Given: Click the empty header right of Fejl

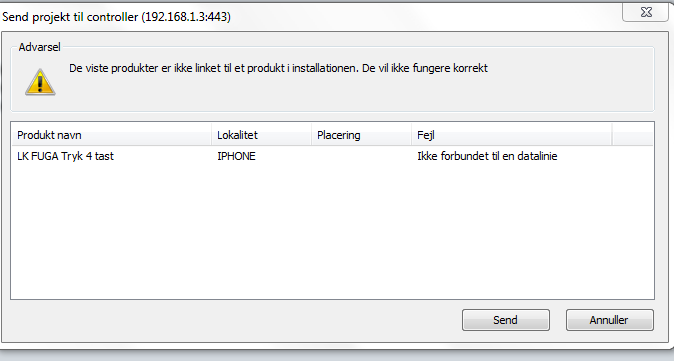Looking at the screenshot, I should pyautogui.click(x=632, y=135).
